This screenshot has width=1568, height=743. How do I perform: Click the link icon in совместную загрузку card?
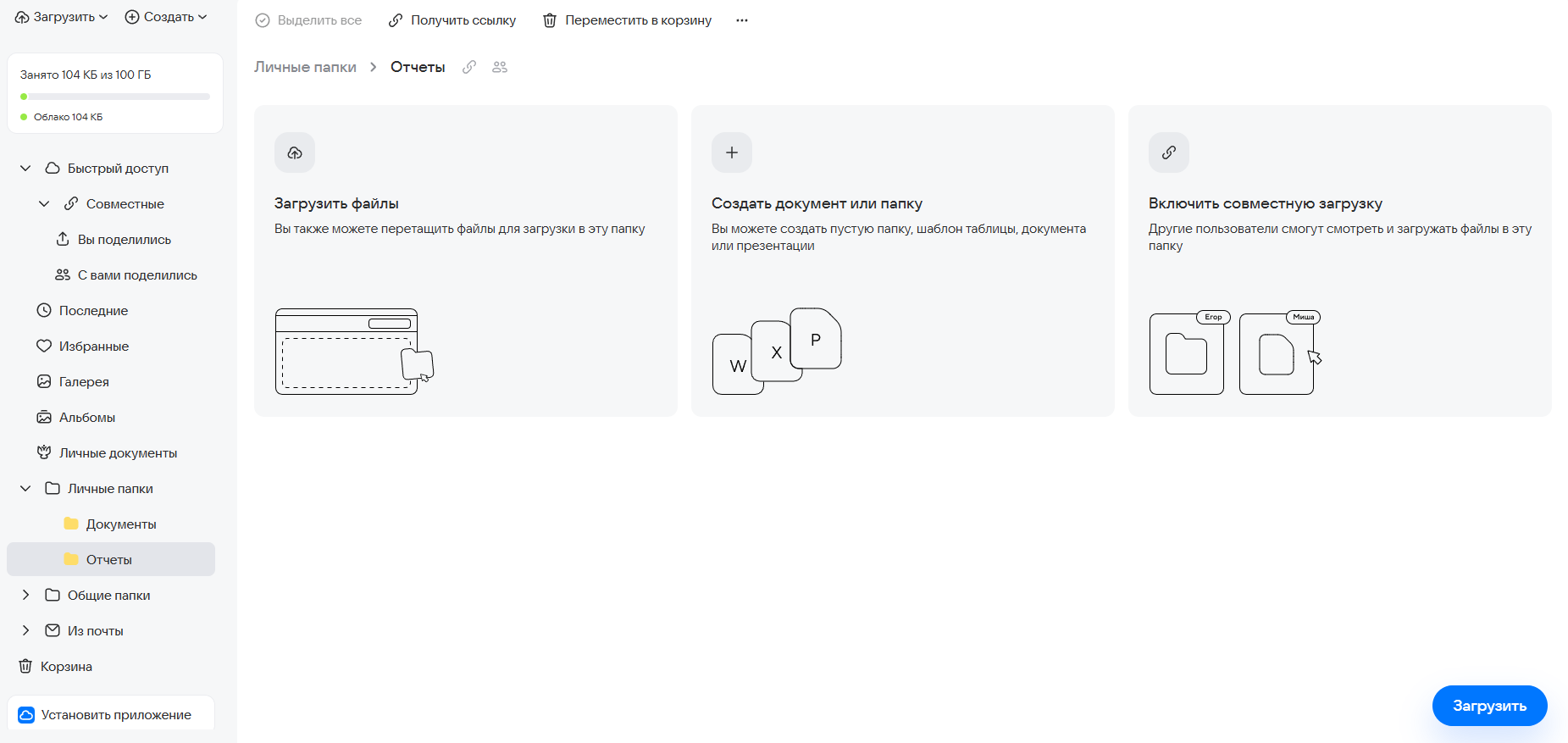[1169, 152]
